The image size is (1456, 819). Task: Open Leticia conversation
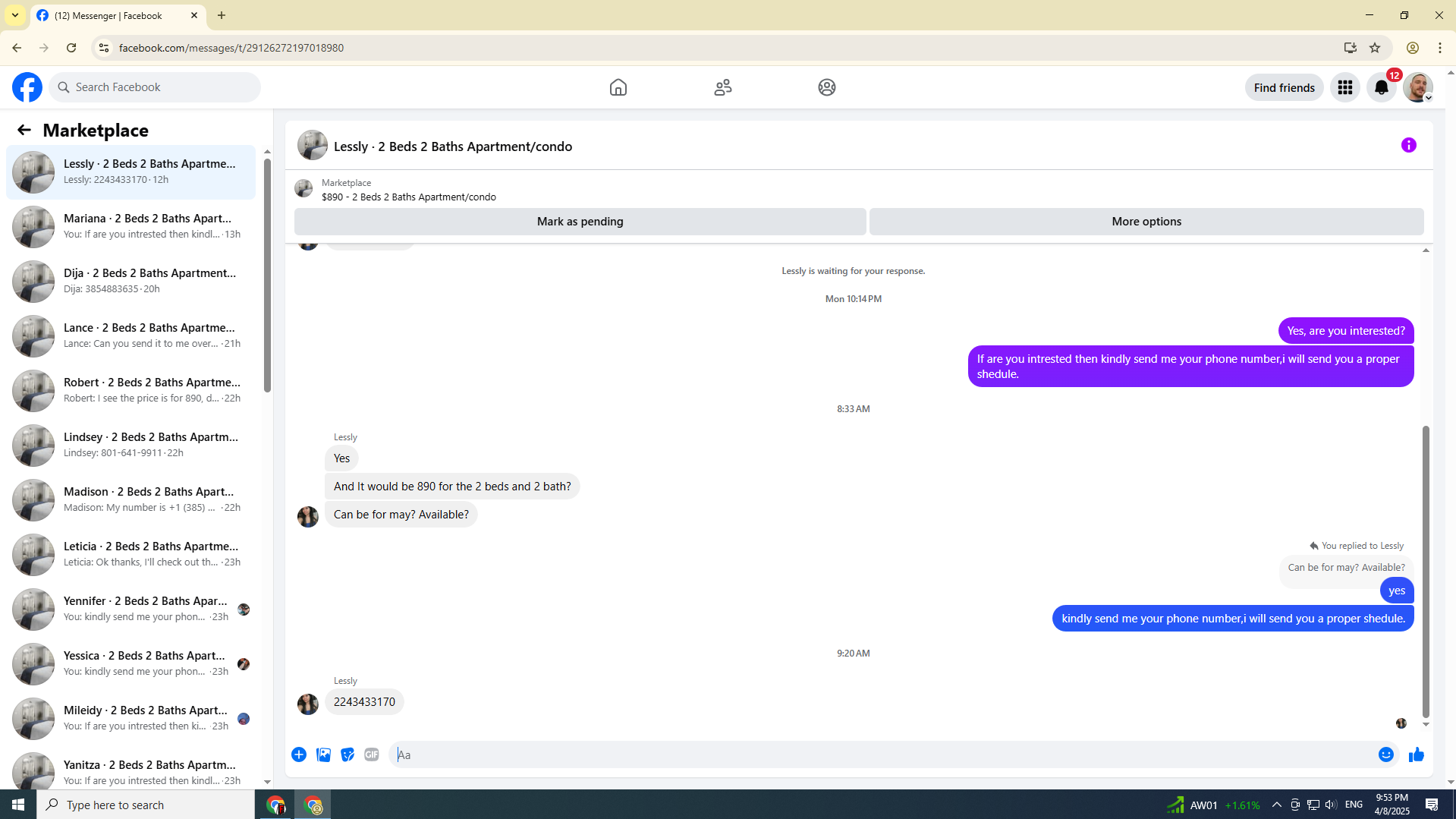click(131, 555)
